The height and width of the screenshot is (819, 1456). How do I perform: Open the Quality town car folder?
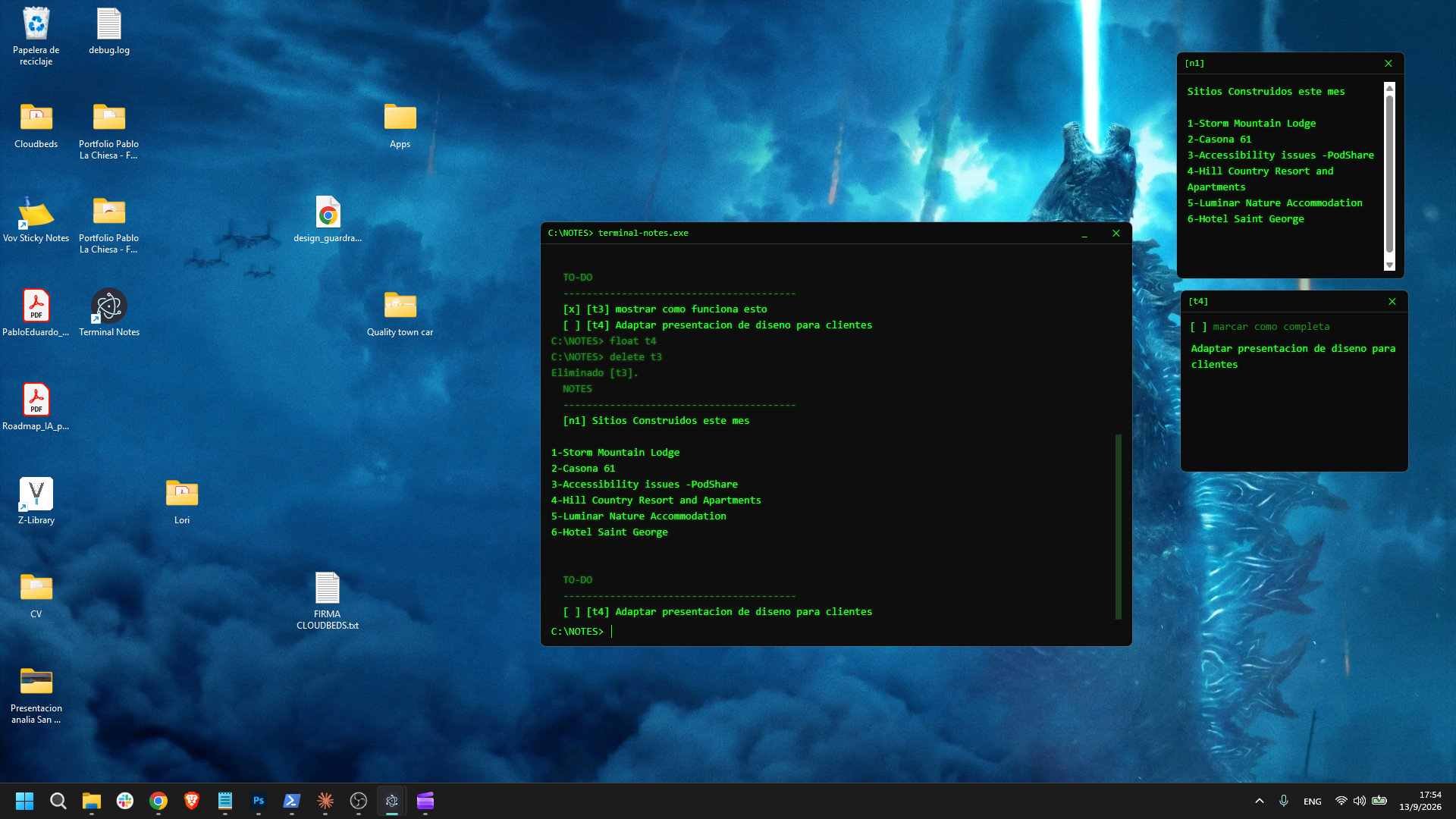click(x=400, y=313)
